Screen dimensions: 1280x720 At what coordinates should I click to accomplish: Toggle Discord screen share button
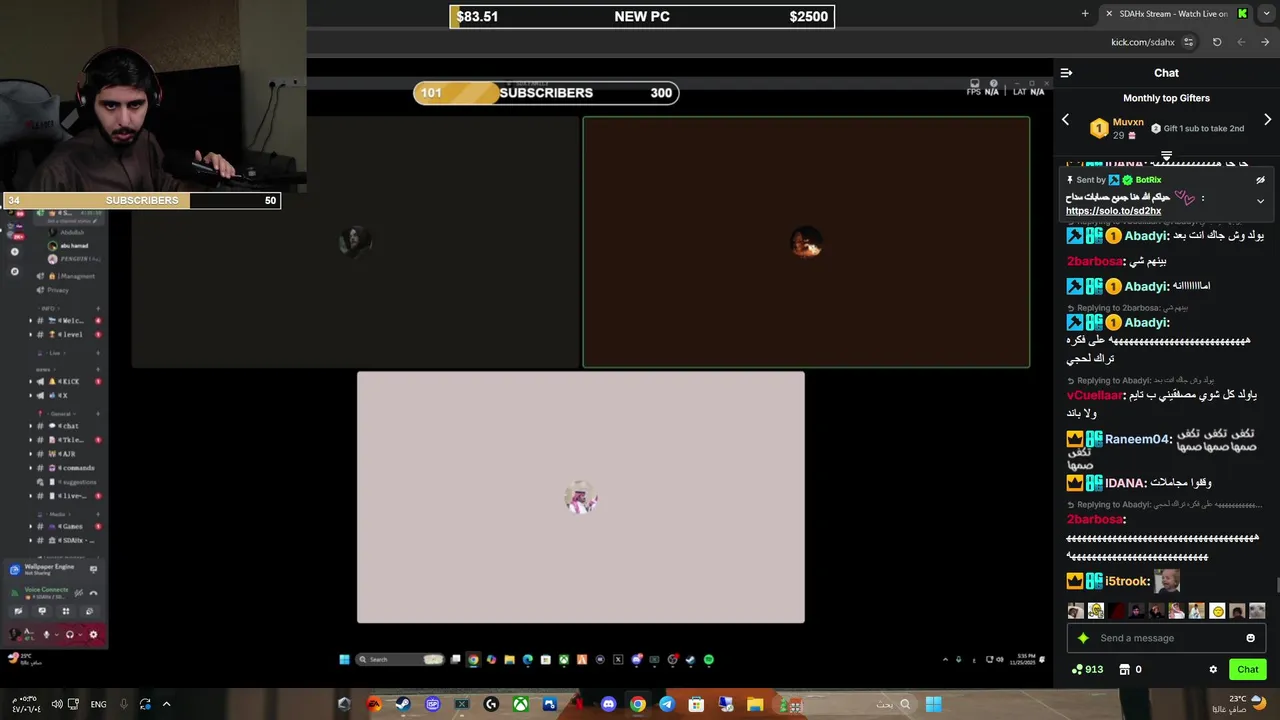[x=42, y=611]
